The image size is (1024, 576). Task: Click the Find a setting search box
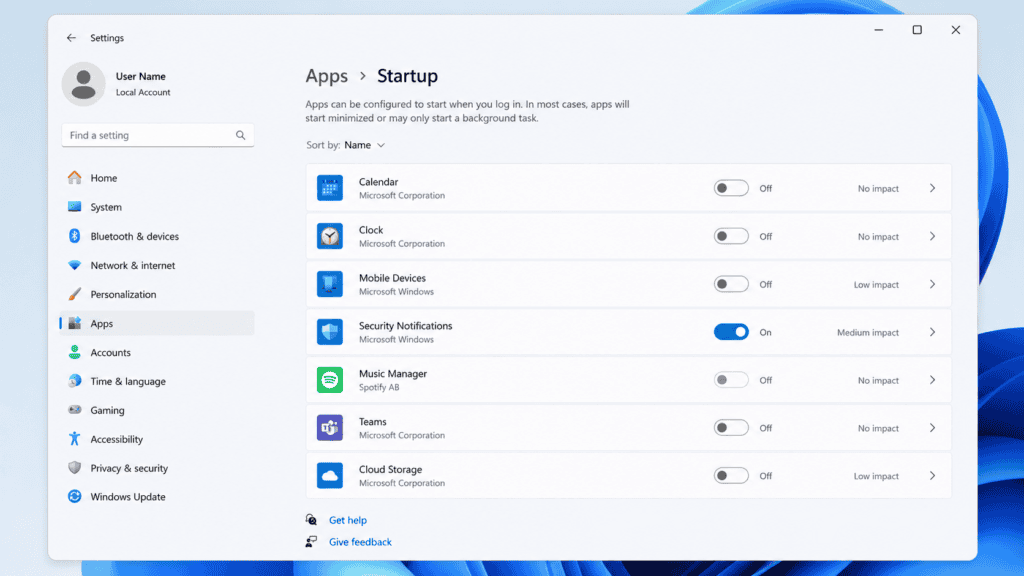coord(157,135)
